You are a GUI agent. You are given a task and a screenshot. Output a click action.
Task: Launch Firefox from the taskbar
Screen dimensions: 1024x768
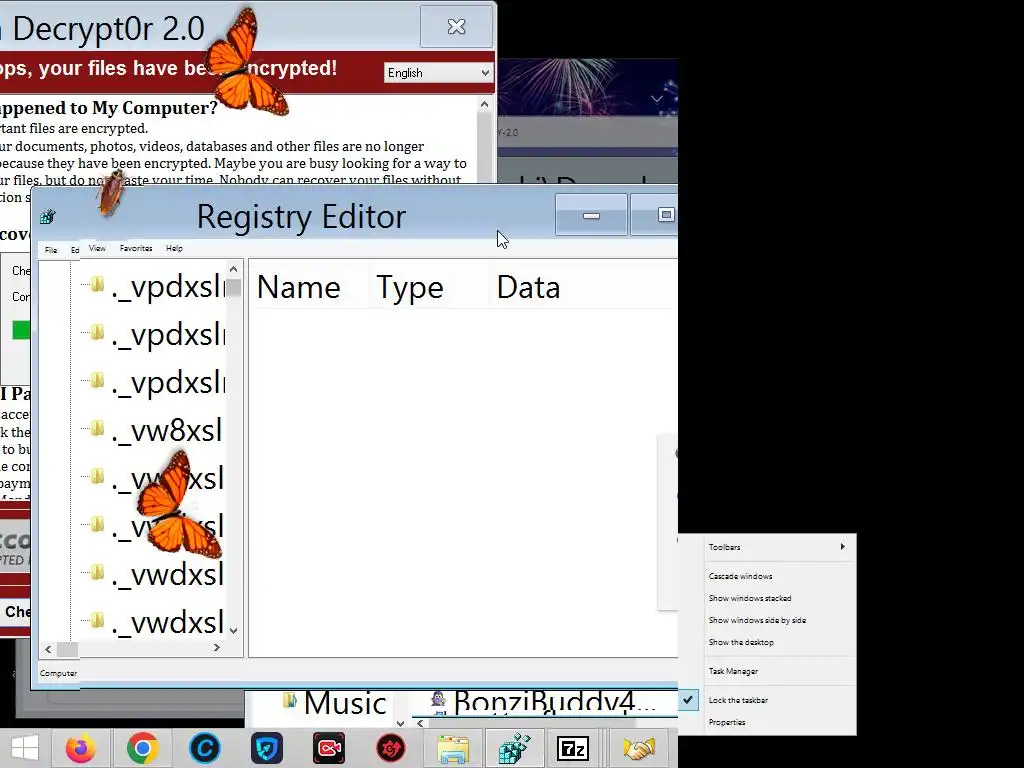(x=80, y=748)
